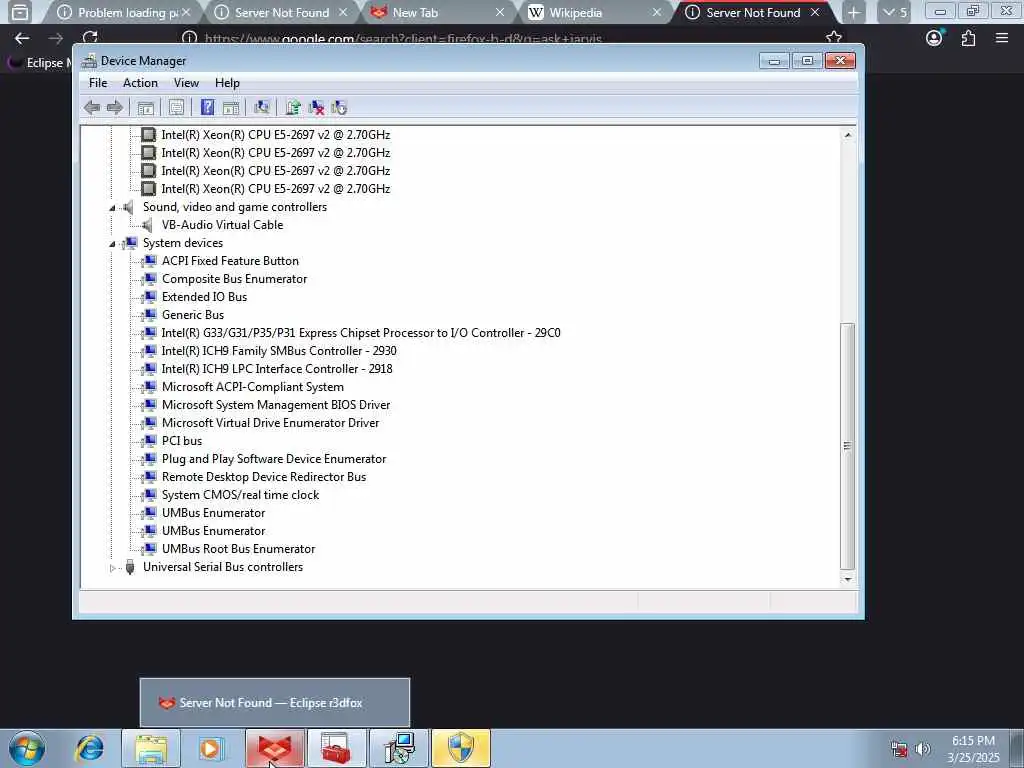Select Intel ICH9 LPC Interface Controller - 2918
Image resolution: width=1024 pixels, height=768 pixels.
click(x=277, y=369)
